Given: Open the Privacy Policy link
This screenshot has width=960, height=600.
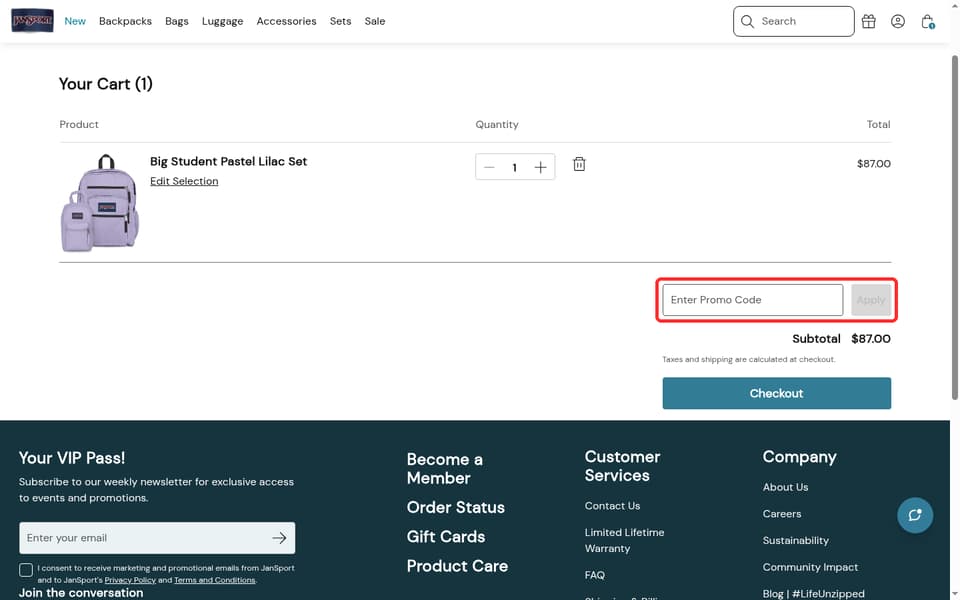Looking at the screenshot, I should (130, 580).
